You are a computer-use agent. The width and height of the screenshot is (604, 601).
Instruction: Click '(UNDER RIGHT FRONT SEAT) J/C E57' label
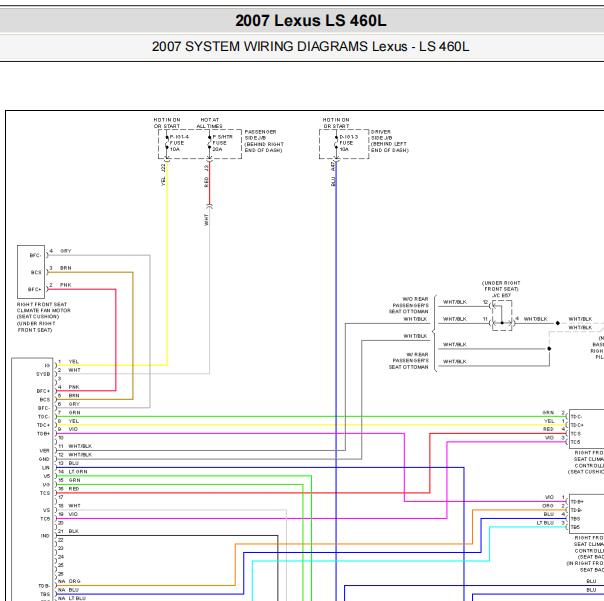pos(501,289)
